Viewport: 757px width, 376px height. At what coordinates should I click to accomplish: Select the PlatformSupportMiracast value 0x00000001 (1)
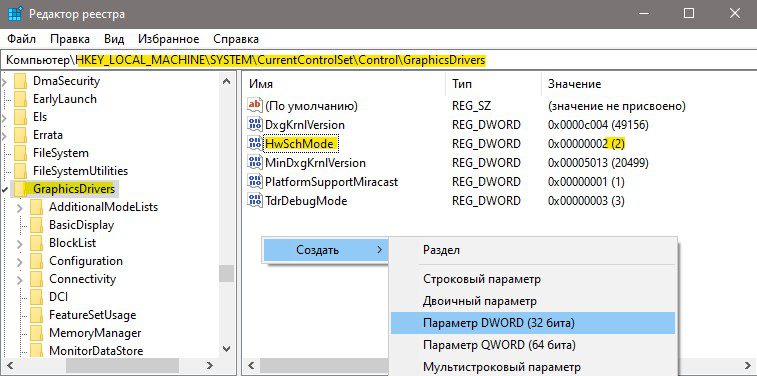pos(586,182)
